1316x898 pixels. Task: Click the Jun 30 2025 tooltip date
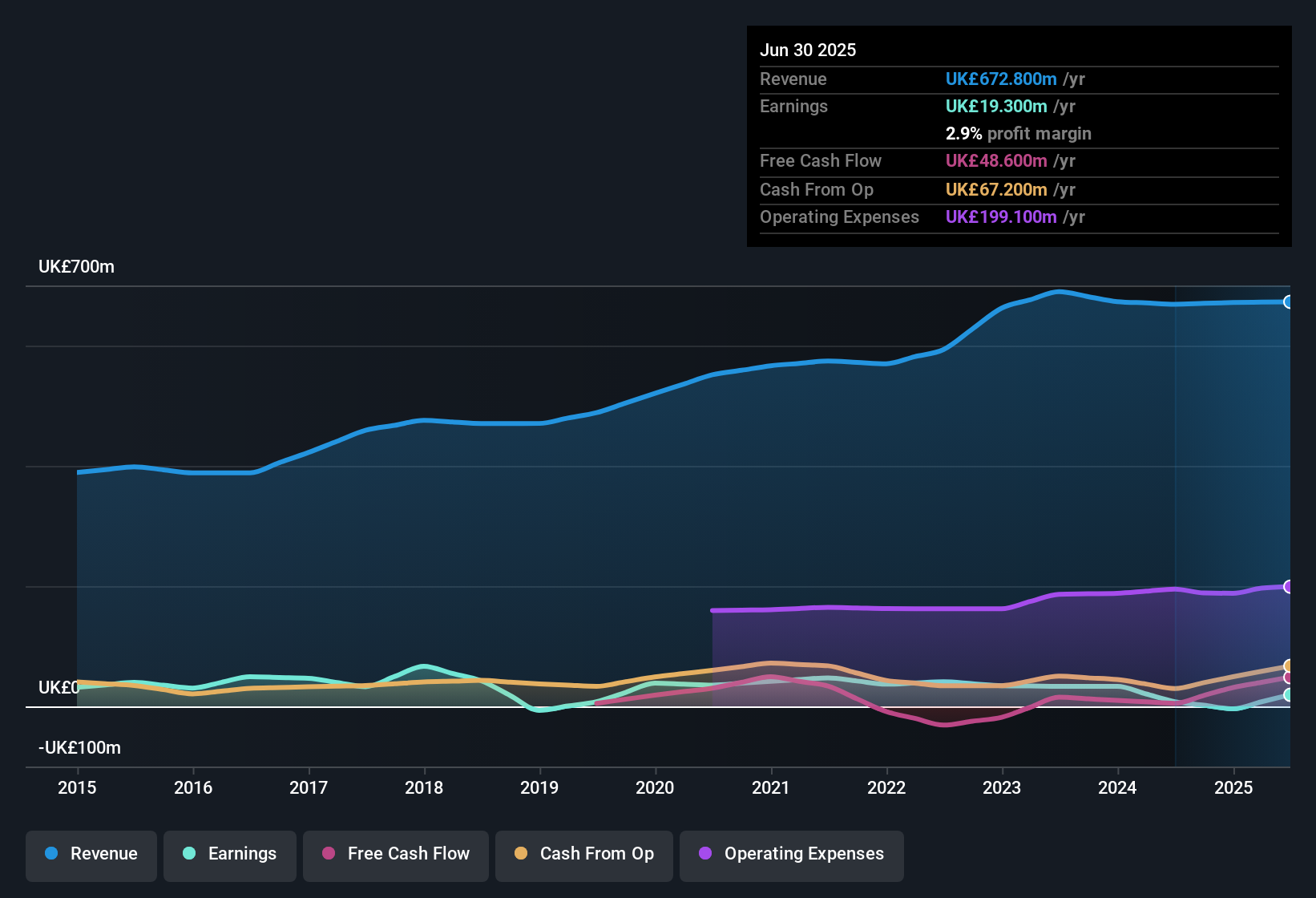click(808, 51)
